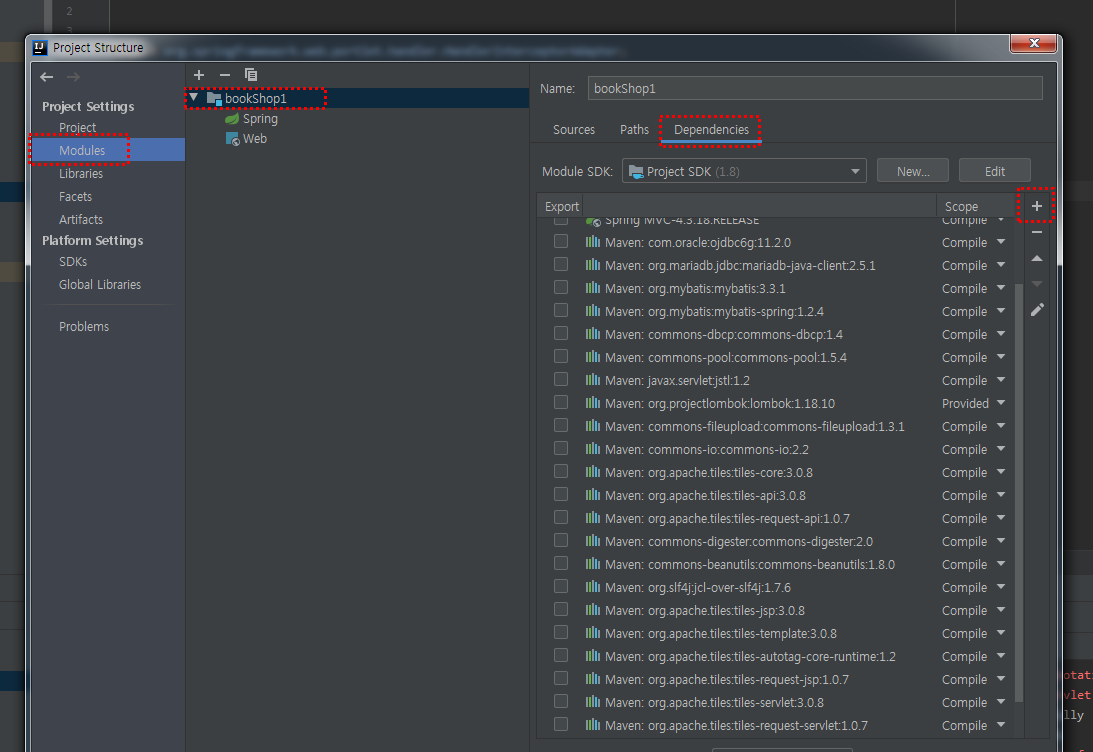Click library icon of commons-digester dependency
The height and width of the screenshot is (752, 1093).
pos(593,541)
